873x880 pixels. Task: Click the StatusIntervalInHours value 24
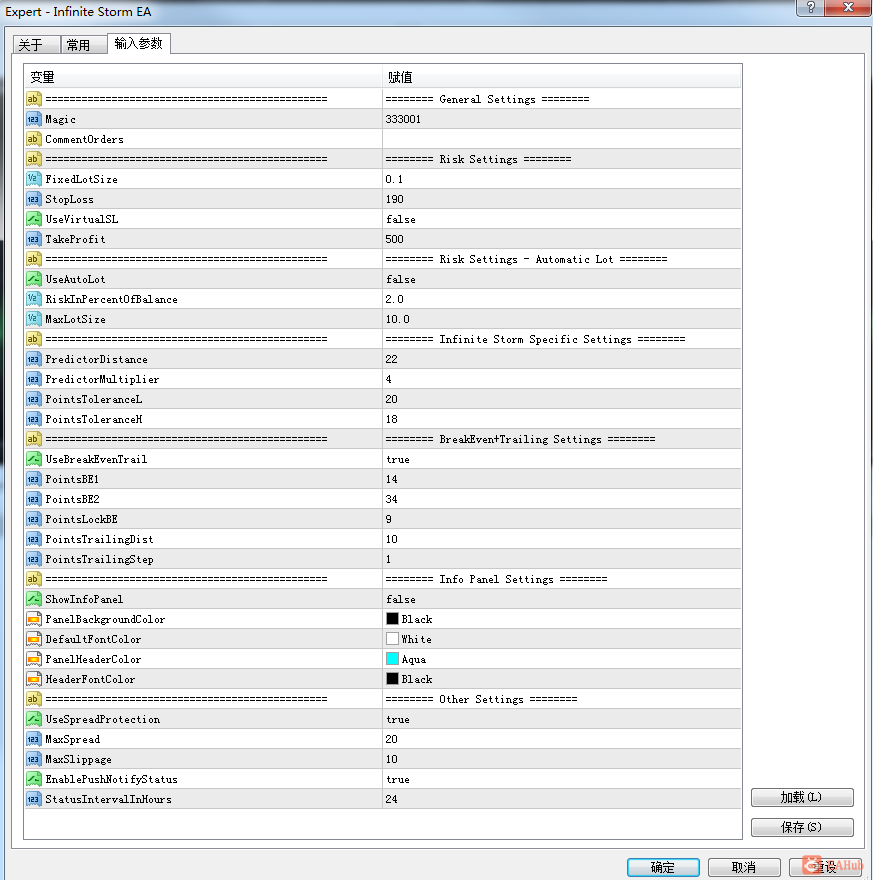[391, 799]
